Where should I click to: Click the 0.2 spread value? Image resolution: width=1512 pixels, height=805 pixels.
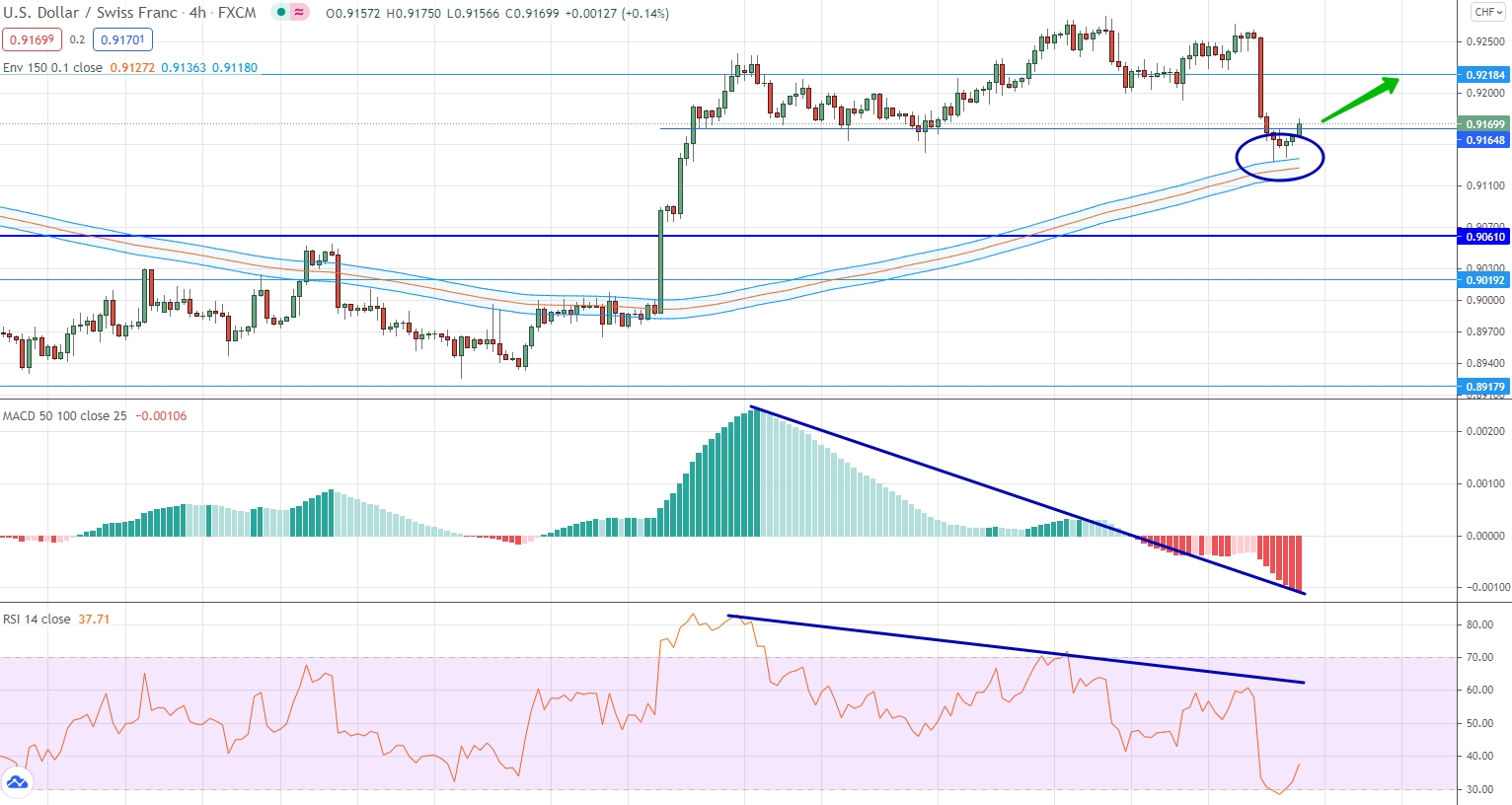77,39
